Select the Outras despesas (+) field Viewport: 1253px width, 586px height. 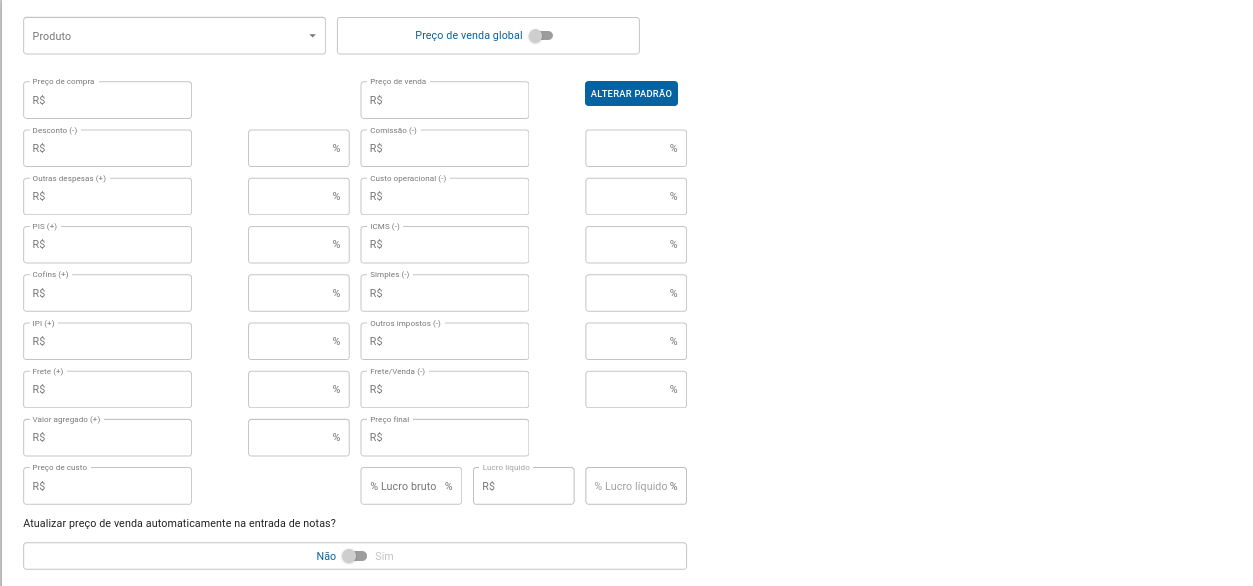[x=107, y=196]
